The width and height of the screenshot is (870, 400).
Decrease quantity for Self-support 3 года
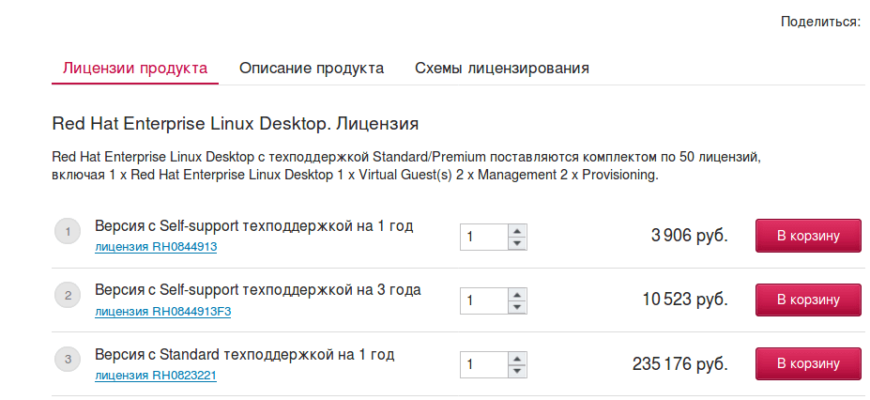tap(517, 307)
